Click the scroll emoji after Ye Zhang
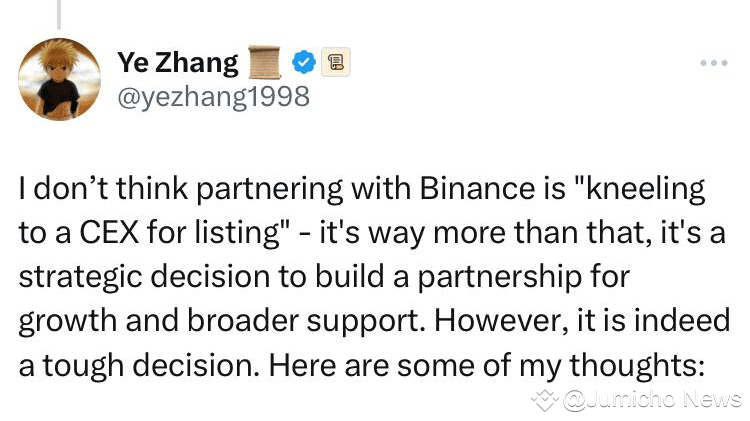The height and width of the screenshot is (421, 750). point(265,63)
